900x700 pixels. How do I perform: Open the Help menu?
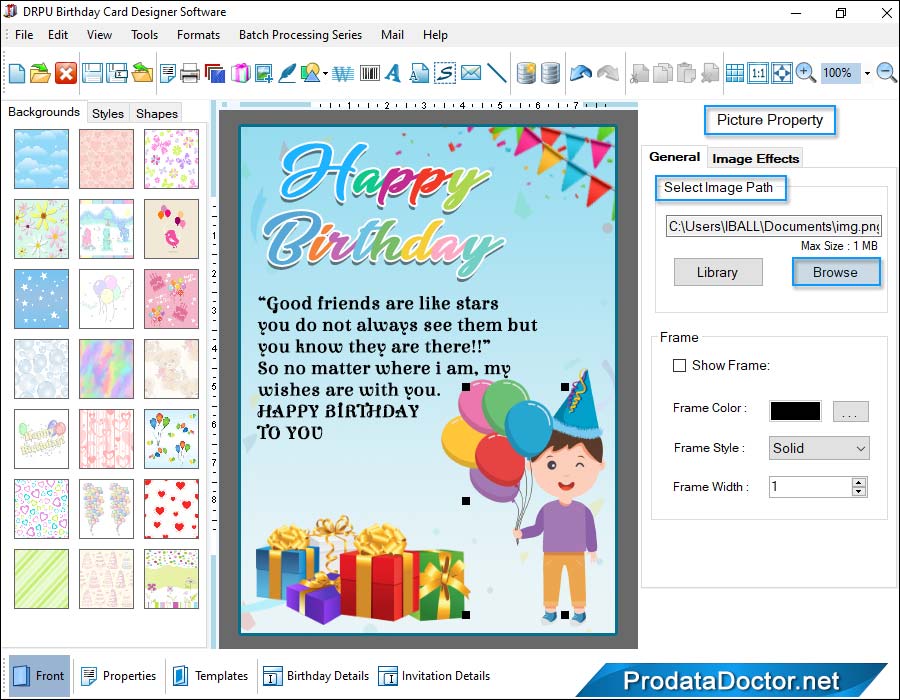(435, 35)
